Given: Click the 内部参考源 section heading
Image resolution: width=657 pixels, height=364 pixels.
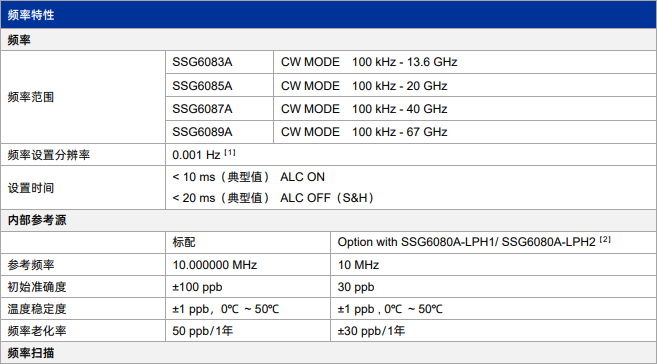Looking at the screenshot, I should pyautogui.click(x=37, y=220).
